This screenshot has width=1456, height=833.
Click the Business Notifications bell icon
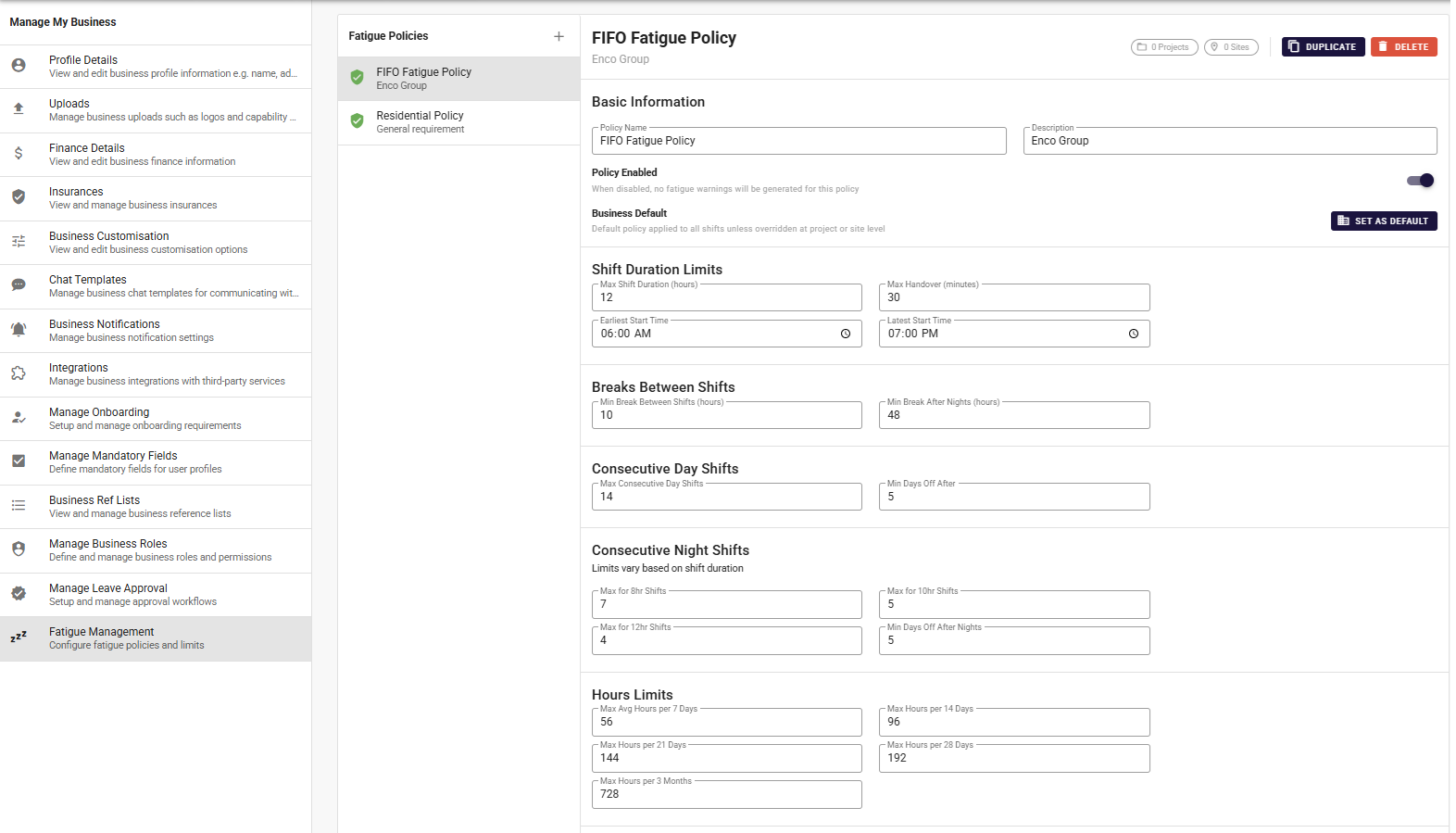pyautogui.click(x=19, y=329)
